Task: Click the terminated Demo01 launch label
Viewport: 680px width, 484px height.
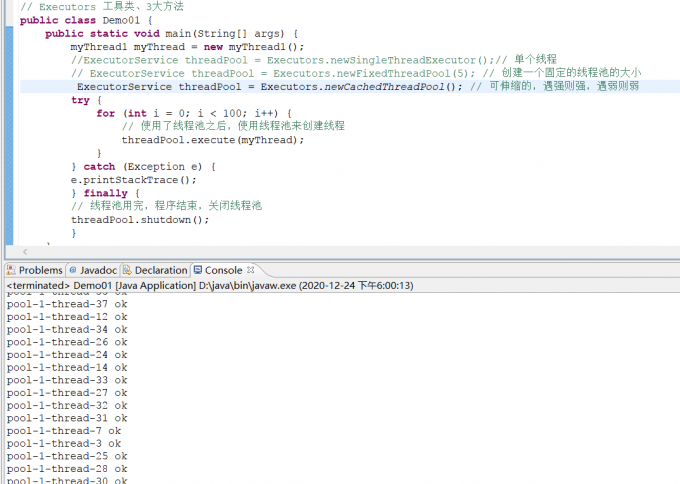Action: click(x=210, y=285)
